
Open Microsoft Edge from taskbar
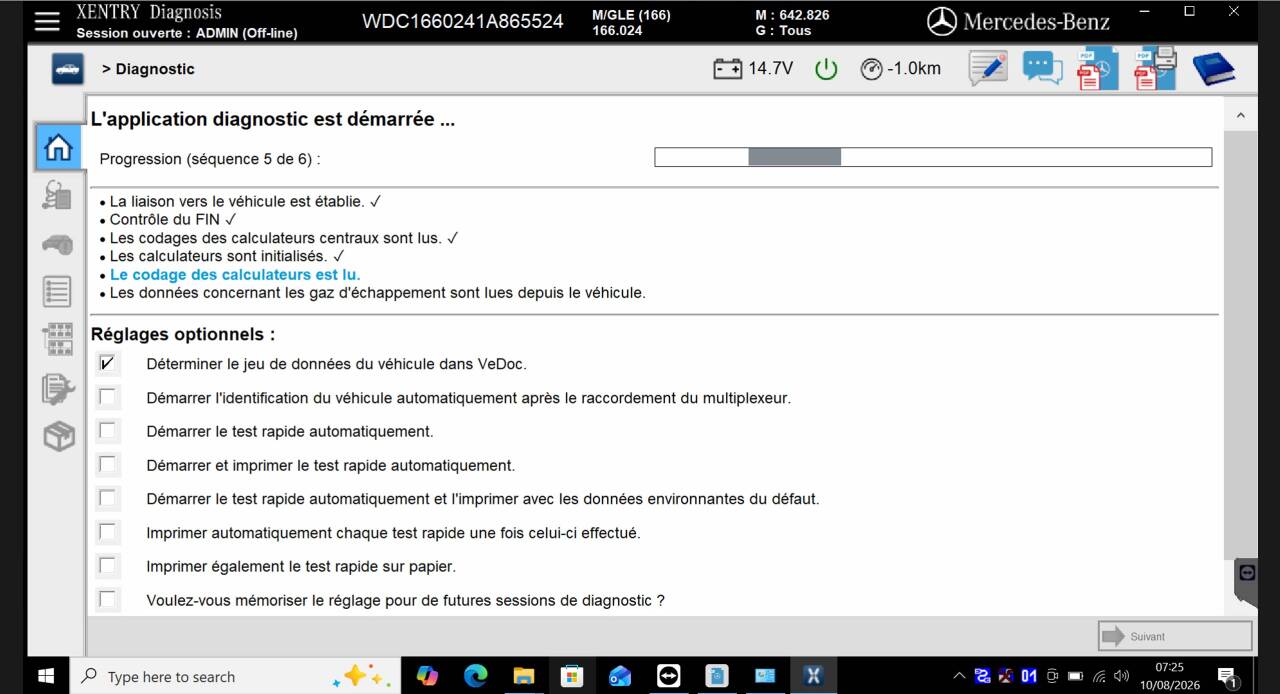tap(475, 676)
